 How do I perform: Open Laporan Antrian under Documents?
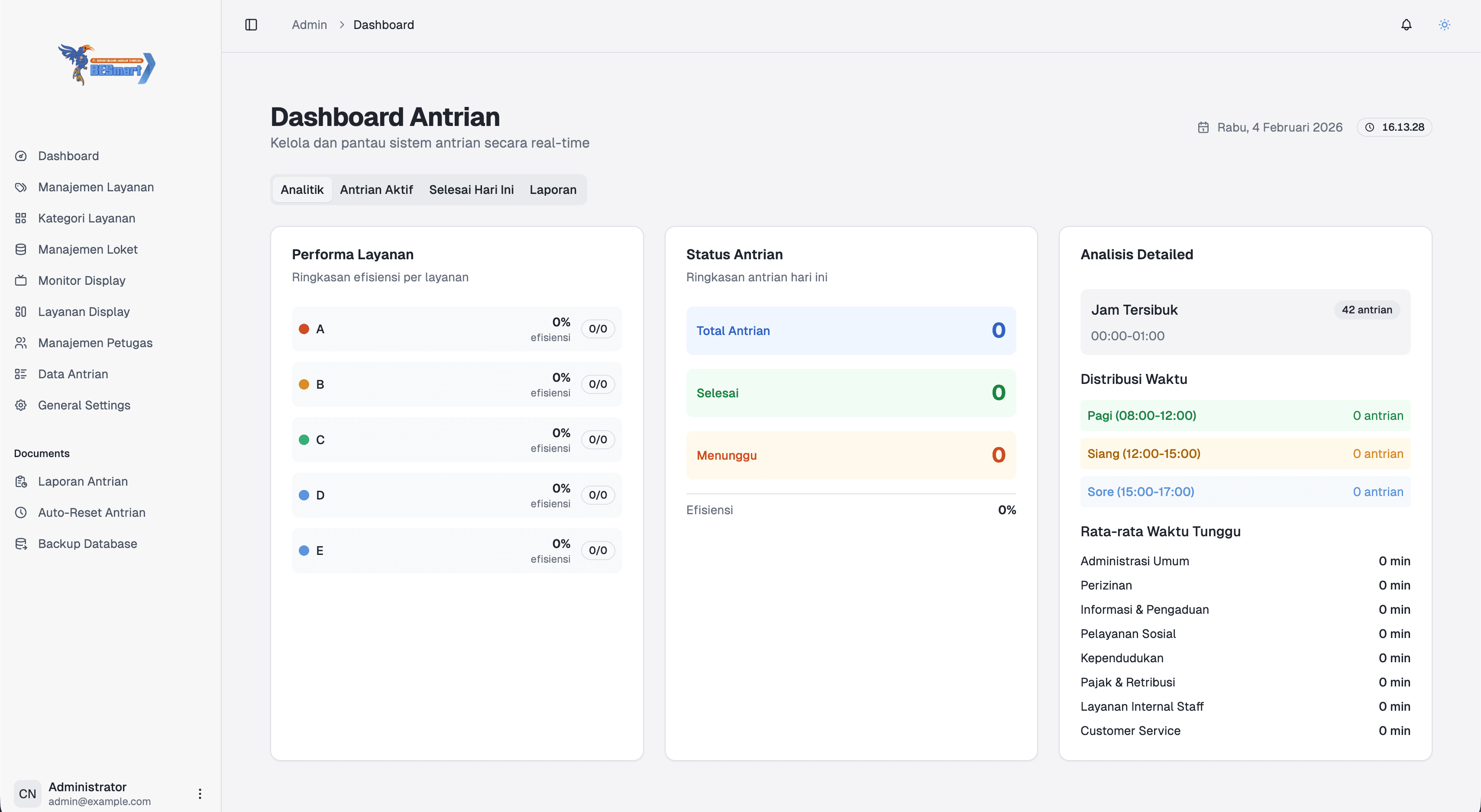click(x=83, y=482)
